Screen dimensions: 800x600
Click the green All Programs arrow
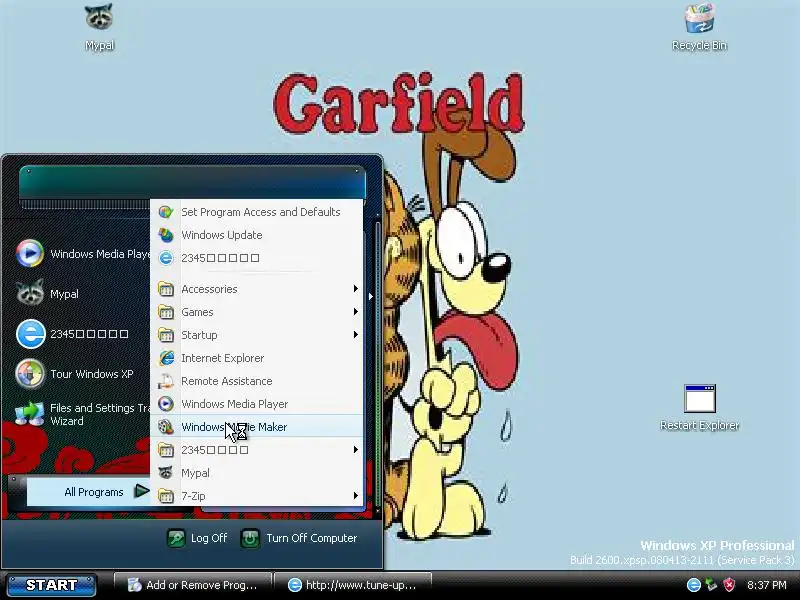tap(141, 491)
